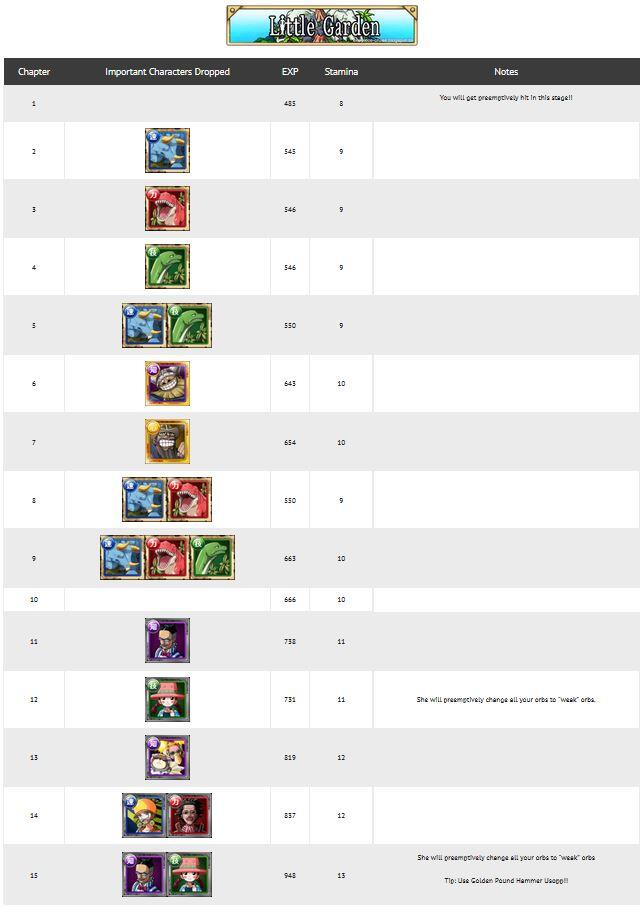Click the green serpent icon in chapter 5
644x908 pixels.
click(x=189, y=325)
